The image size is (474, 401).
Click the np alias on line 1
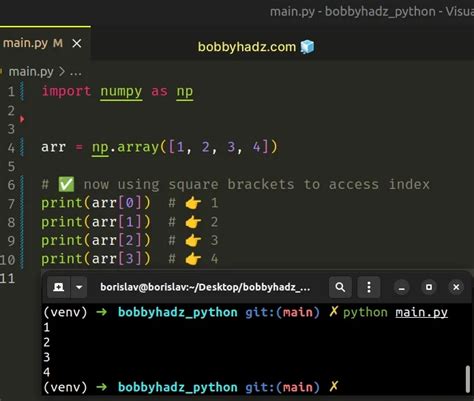pyautogui.click(x=185, y=92)
